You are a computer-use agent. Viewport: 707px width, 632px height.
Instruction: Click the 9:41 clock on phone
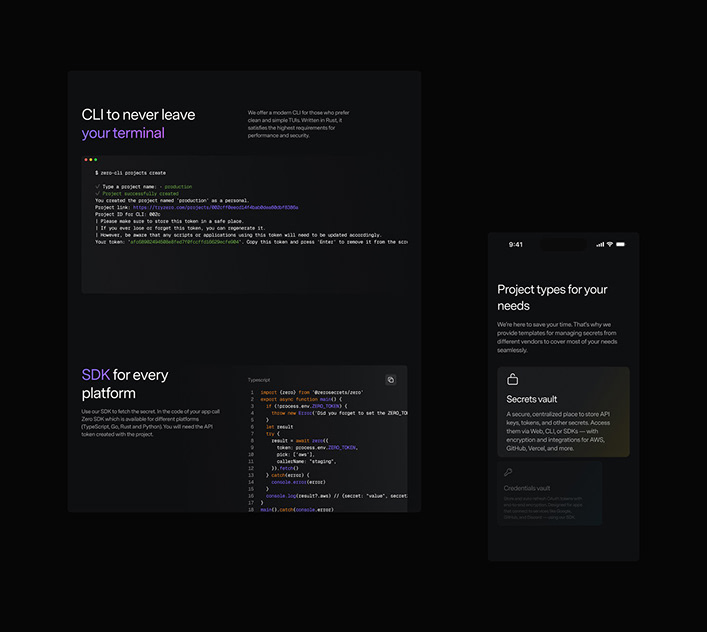tap(515, 244)
